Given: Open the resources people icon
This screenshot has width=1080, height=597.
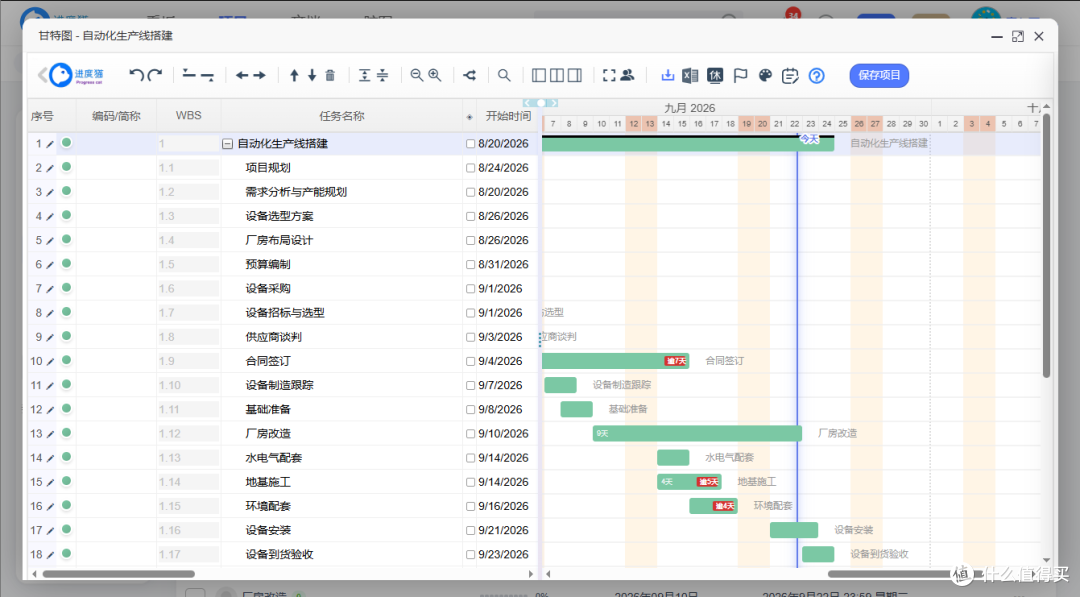Looking at the screenshot, I should click(x=627, y=75).
